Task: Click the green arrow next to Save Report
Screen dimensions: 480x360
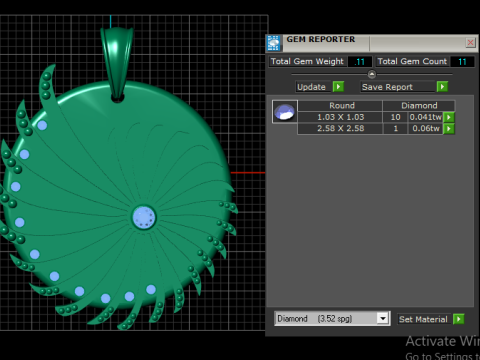Action: (442, 87)
